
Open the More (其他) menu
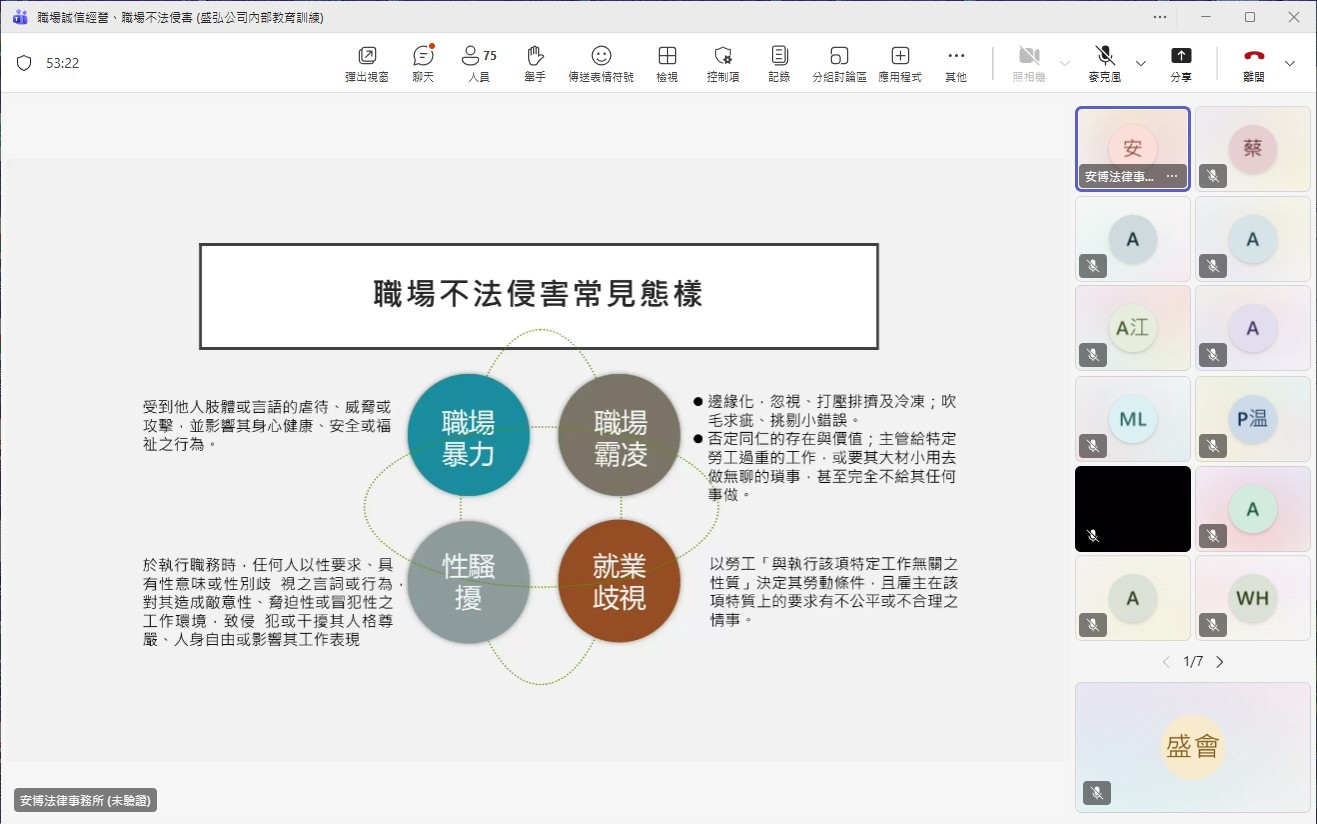tap(956, 63)
